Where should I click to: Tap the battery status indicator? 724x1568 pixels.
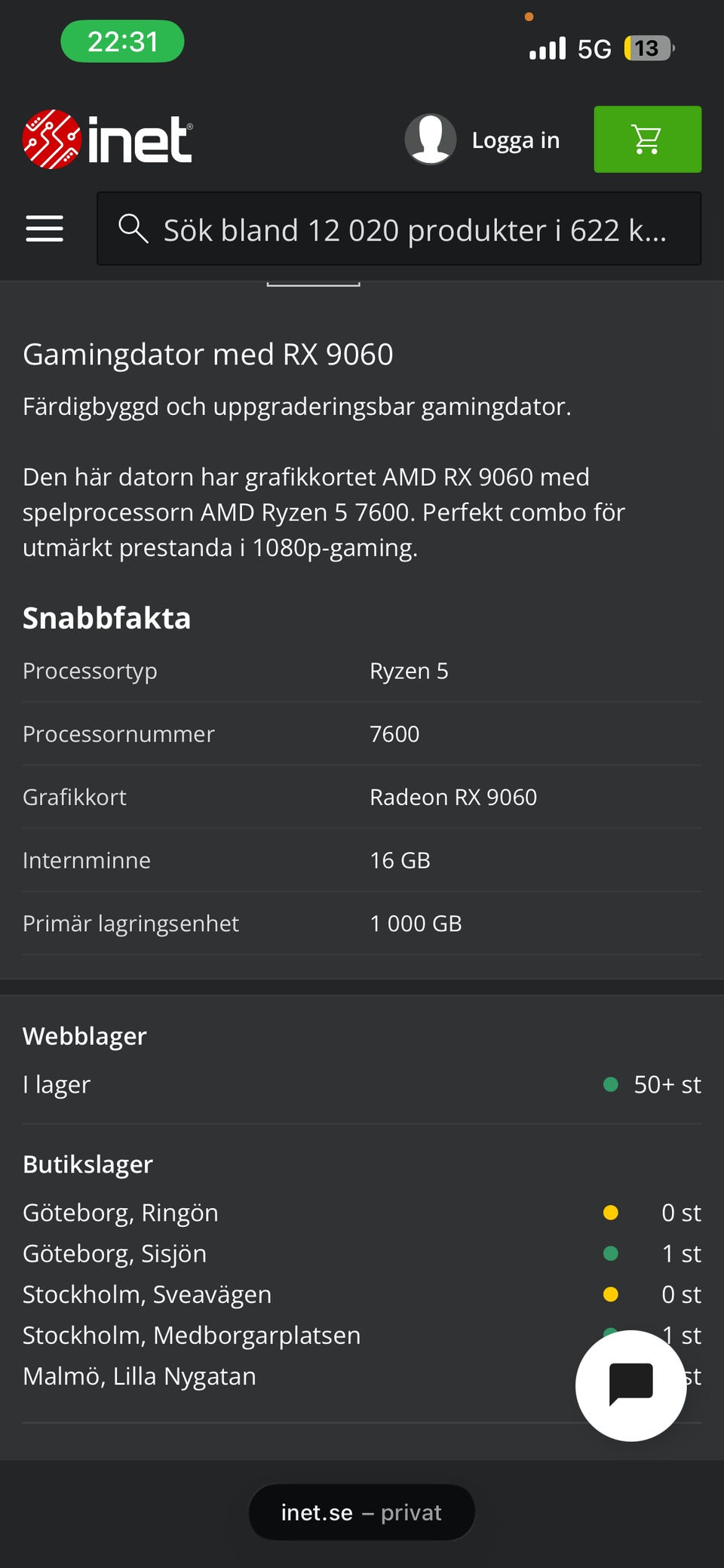[x=649, y=48]
